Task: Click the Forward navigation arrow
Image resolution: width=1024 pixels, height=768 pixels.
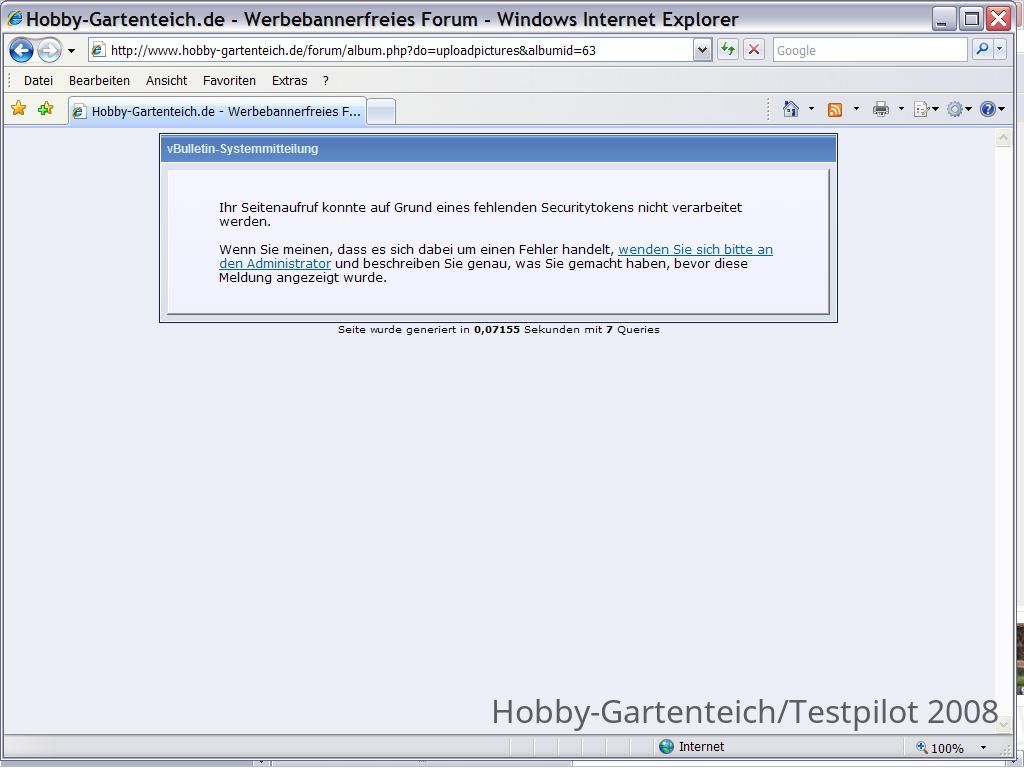Action: [x=49, y=50]
